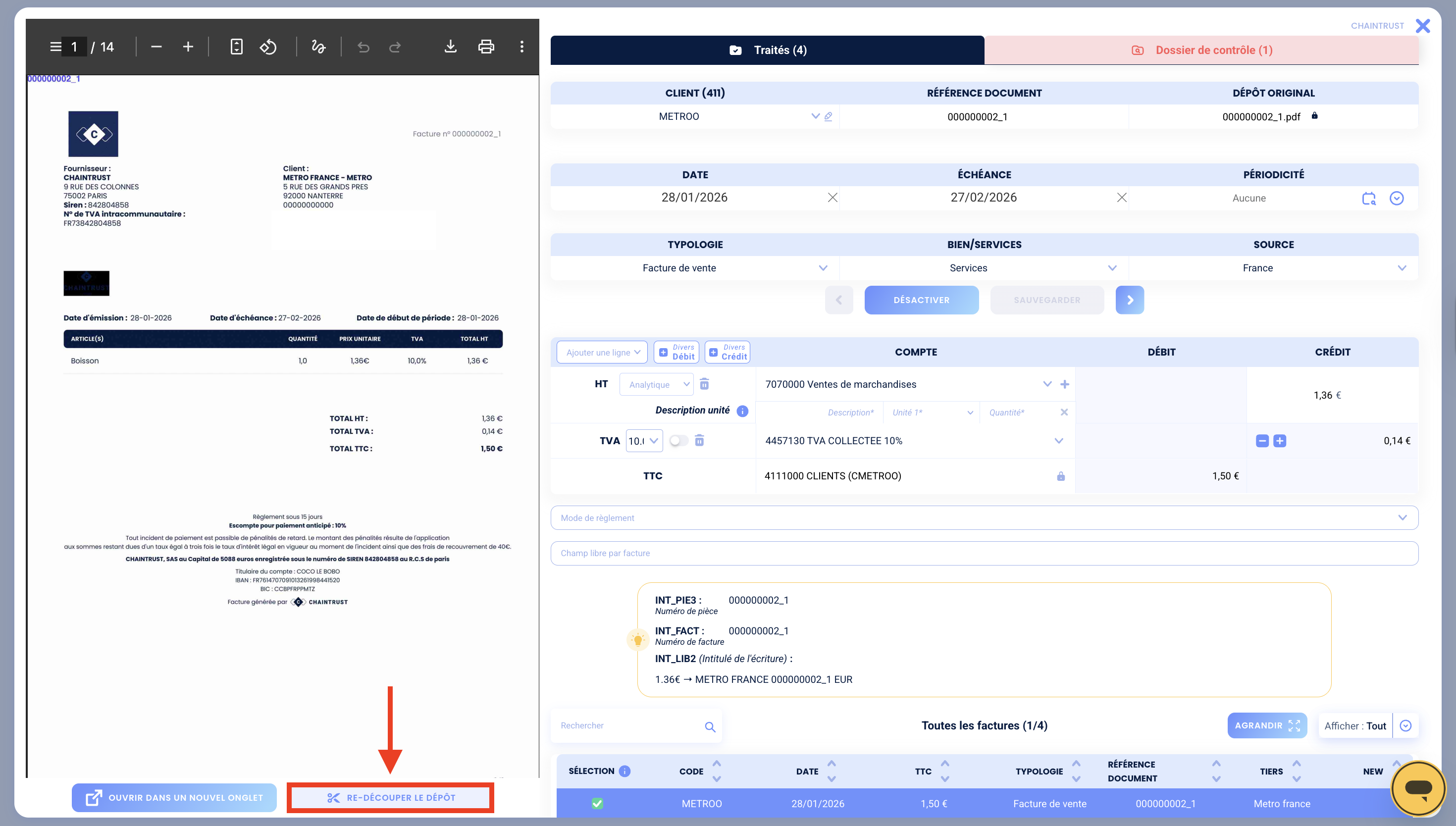Expand the 7070000 account dropdown

tap(1047, 384)
